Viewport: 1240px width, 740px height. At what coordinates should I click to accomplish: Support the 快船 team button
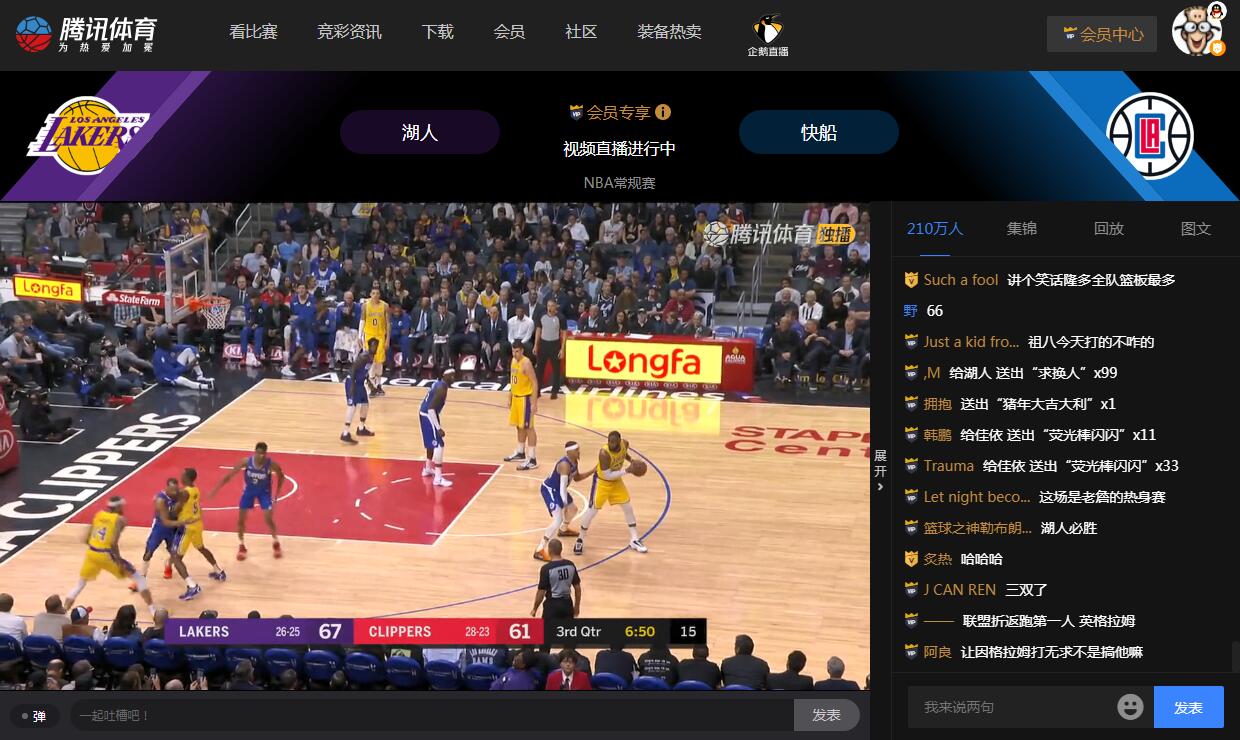pyautogui.click(x=819, y=132)
